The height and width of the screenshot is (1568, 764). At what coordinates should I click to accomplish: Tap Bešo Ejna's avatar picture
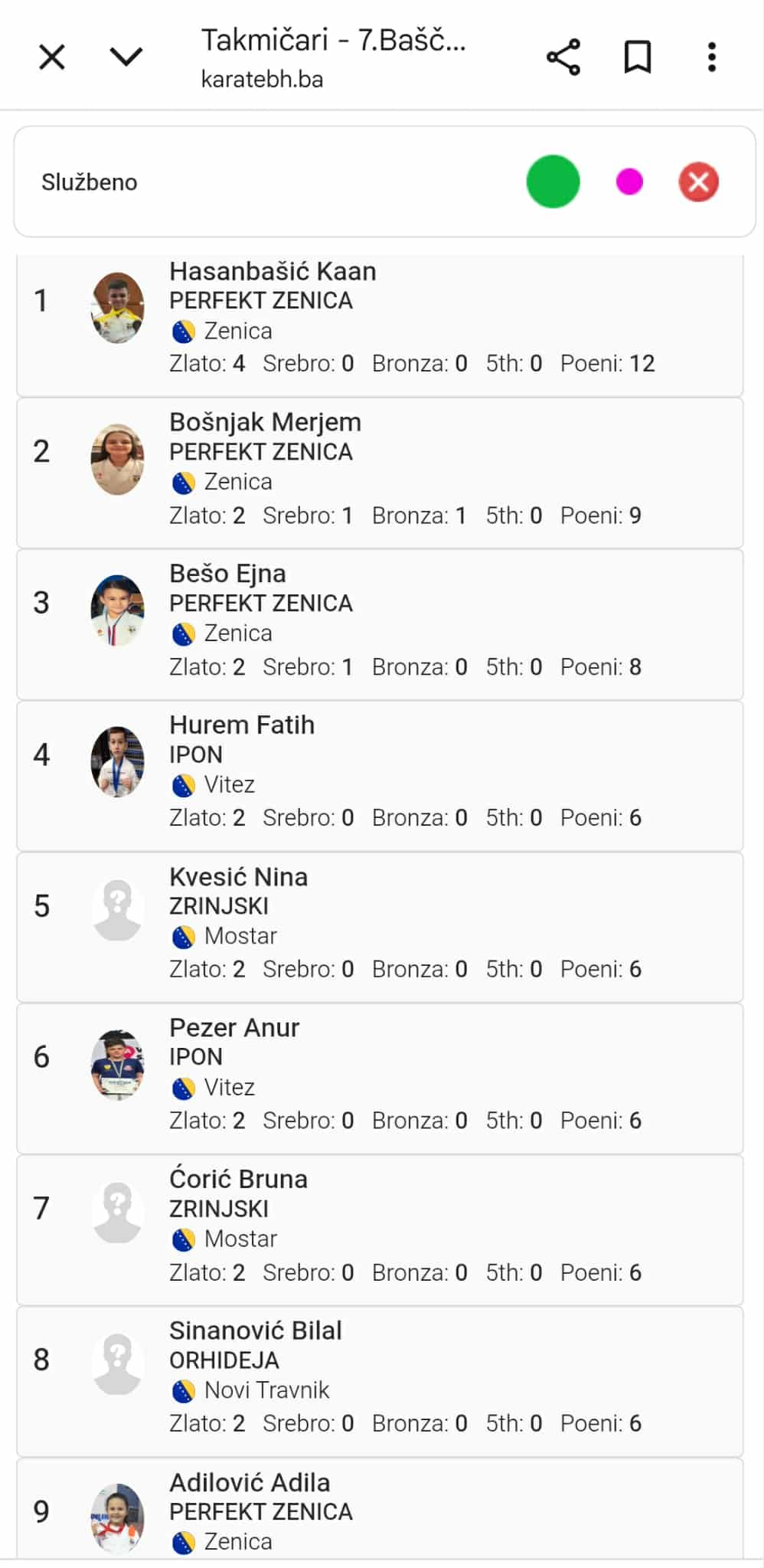pos(117,611)
